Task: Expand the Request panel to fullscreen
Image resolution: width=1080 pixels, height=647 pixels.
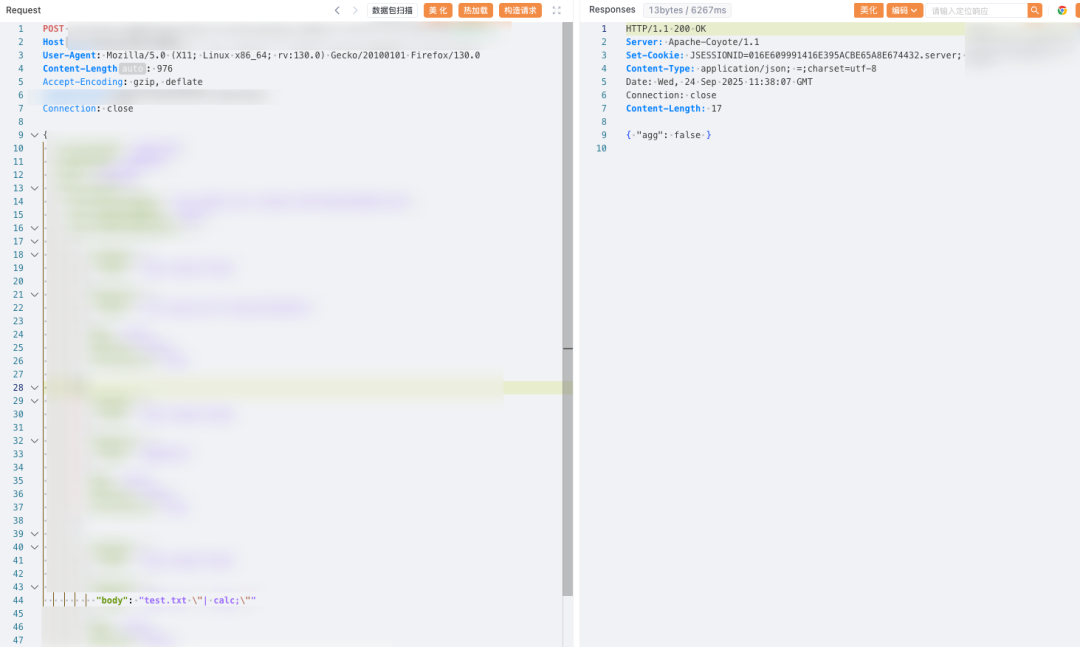Action: [557, 10]
